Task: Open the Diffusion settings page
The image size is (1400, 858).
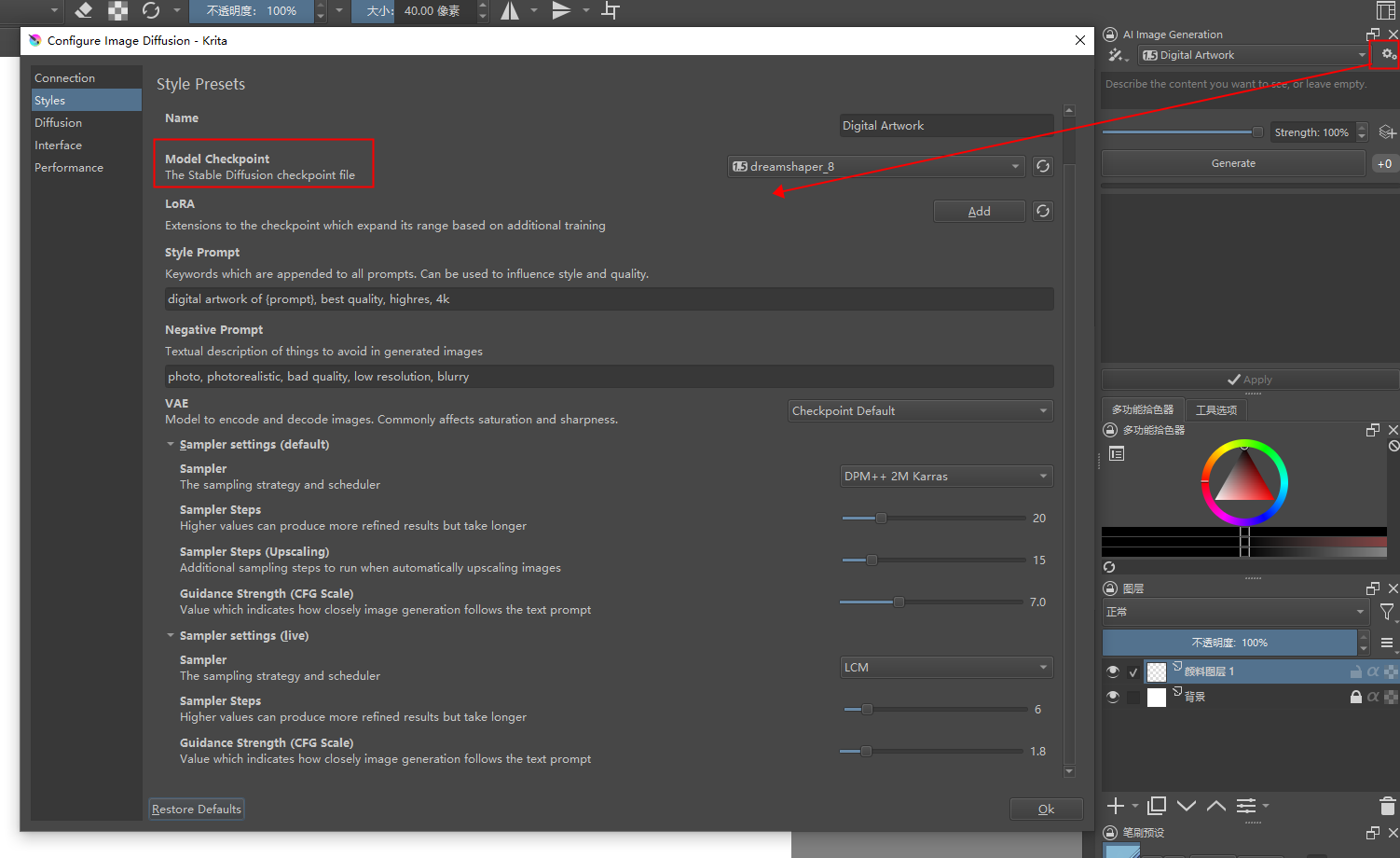Action: [x=86, y=122]
